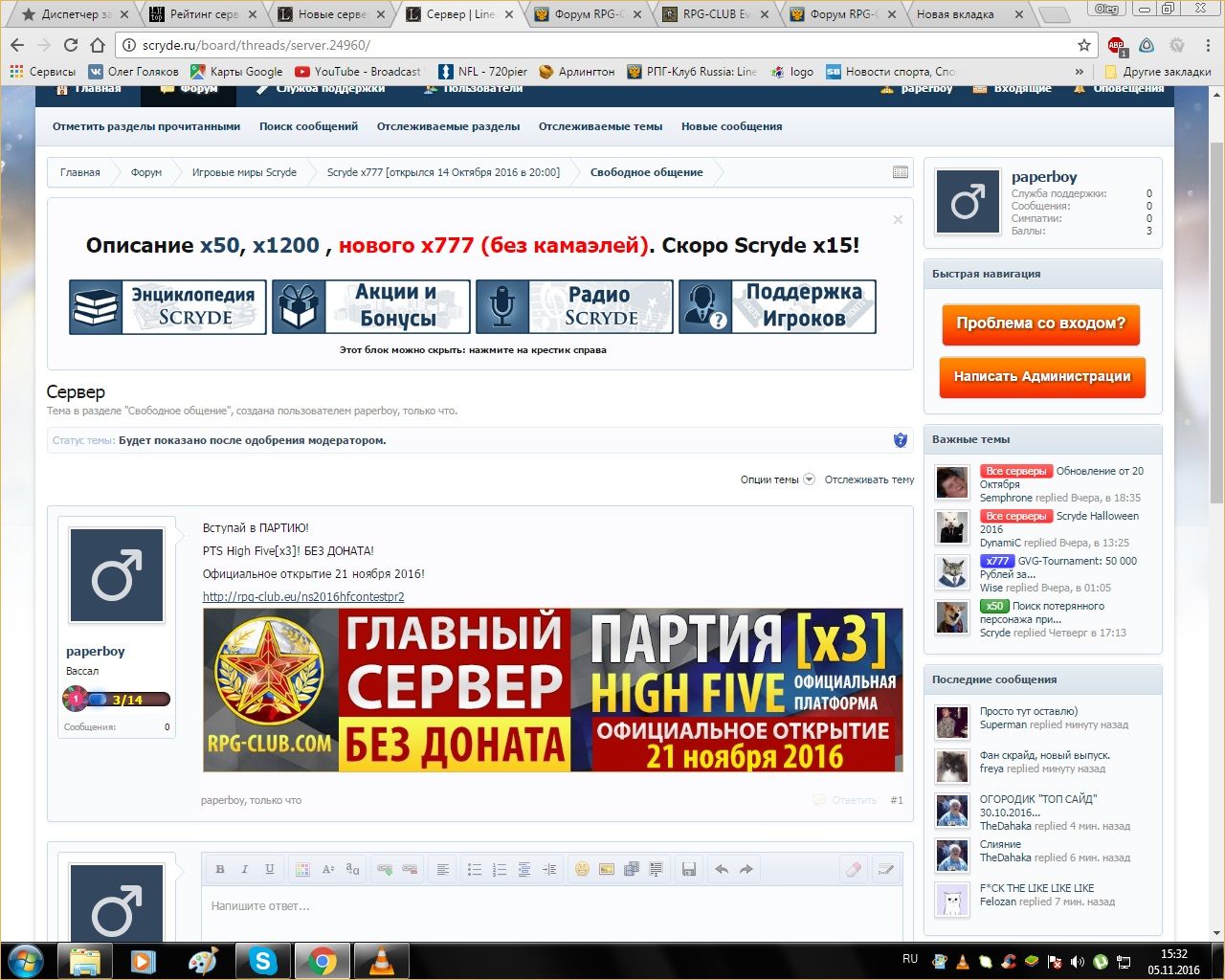
Task: Click the save draft floppy disk icon
Action: pos(688,869)
